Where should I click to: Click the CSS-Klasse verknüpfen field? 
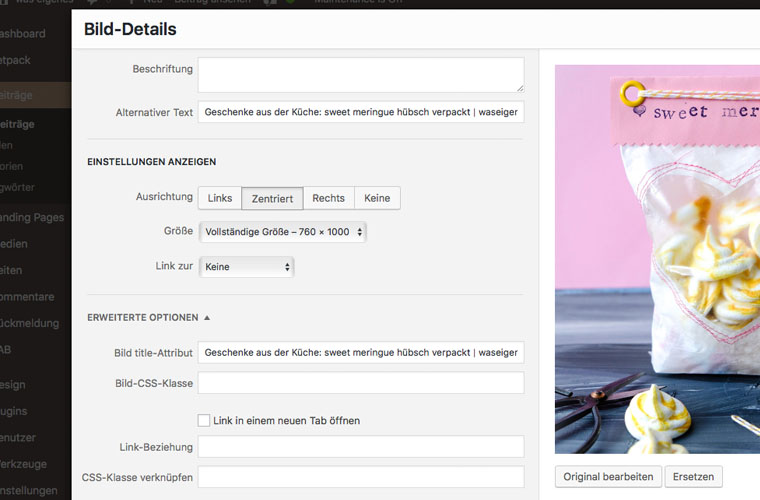(x=360, y=477)
